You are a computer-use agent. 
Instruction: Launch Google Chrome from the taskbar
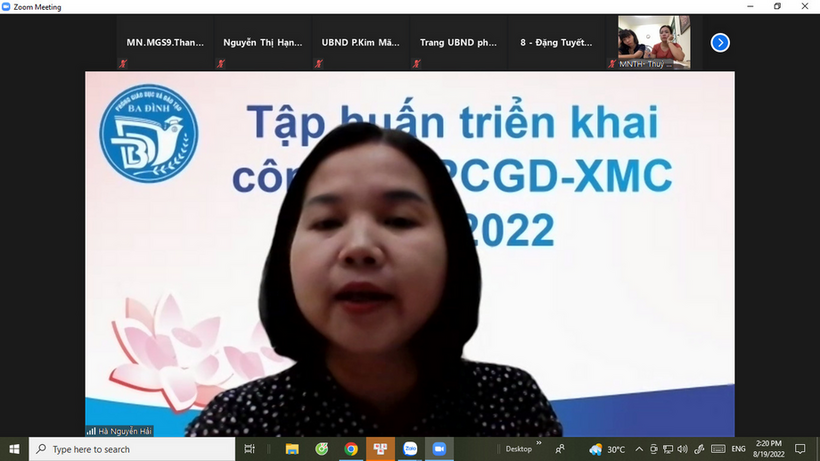point(351,449)
